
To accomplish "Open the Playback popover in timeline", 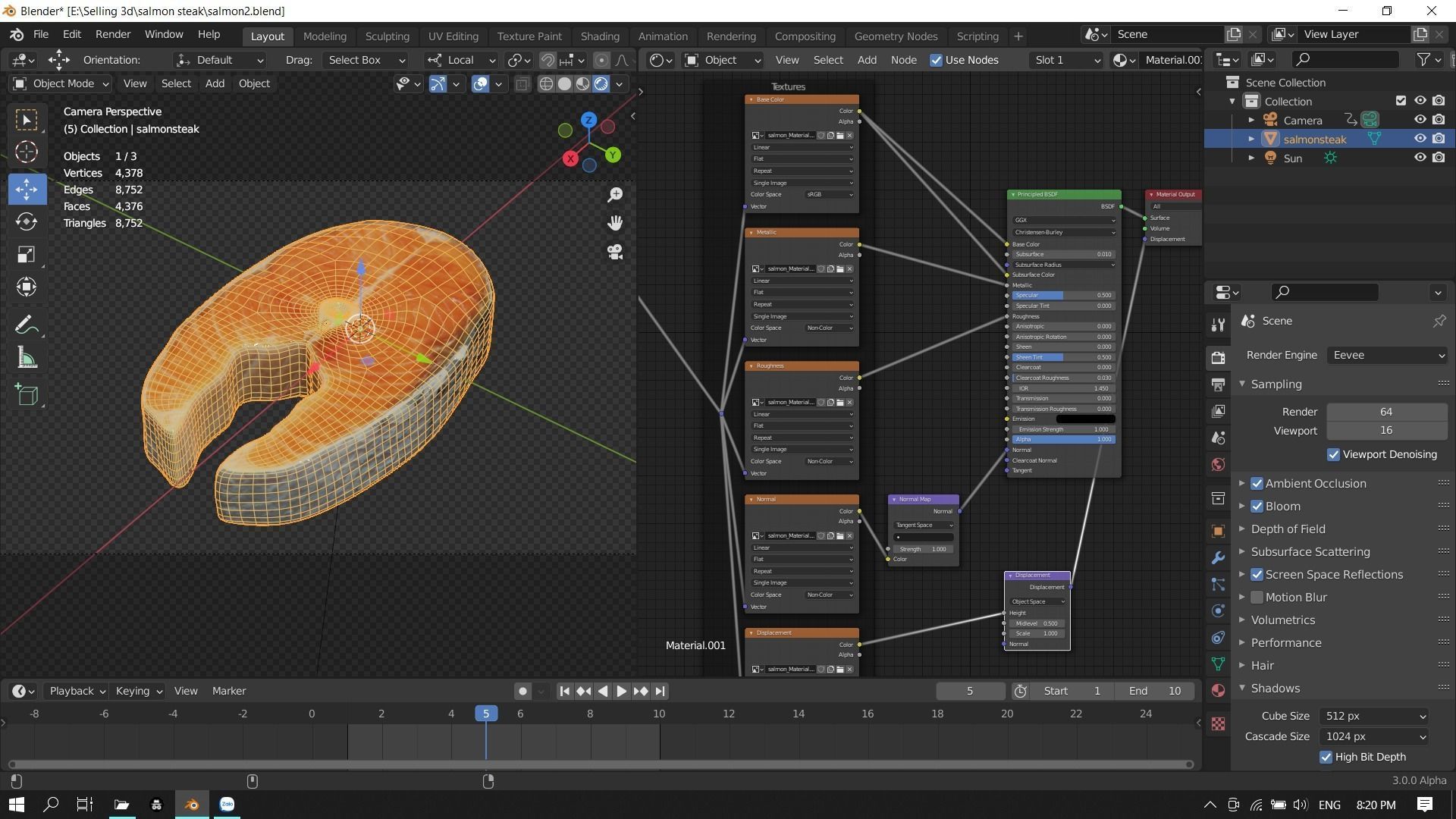I will [77, 691].
